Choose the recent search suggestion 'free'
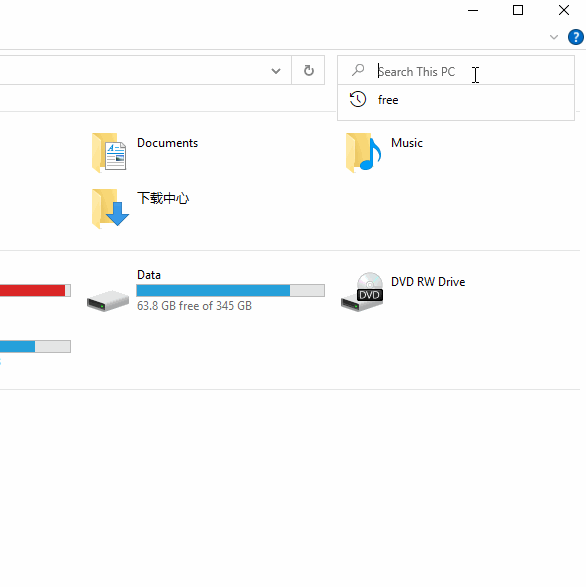Image resolution: width=586 pixels, height=587 pixels. (x=456, y=100)
